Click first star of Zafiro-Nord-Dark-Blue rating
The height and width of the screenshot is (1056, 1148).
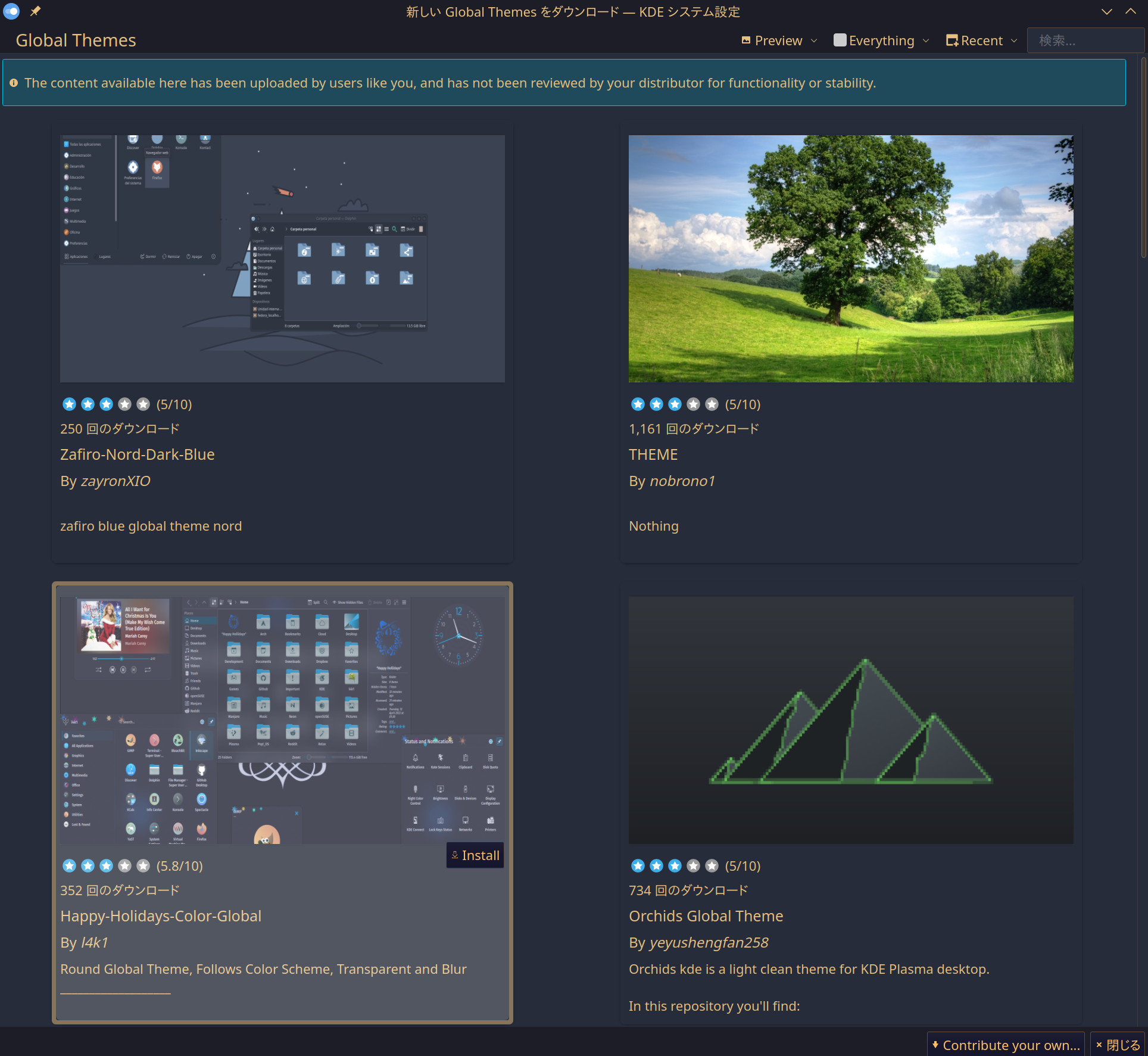(69, 404)
